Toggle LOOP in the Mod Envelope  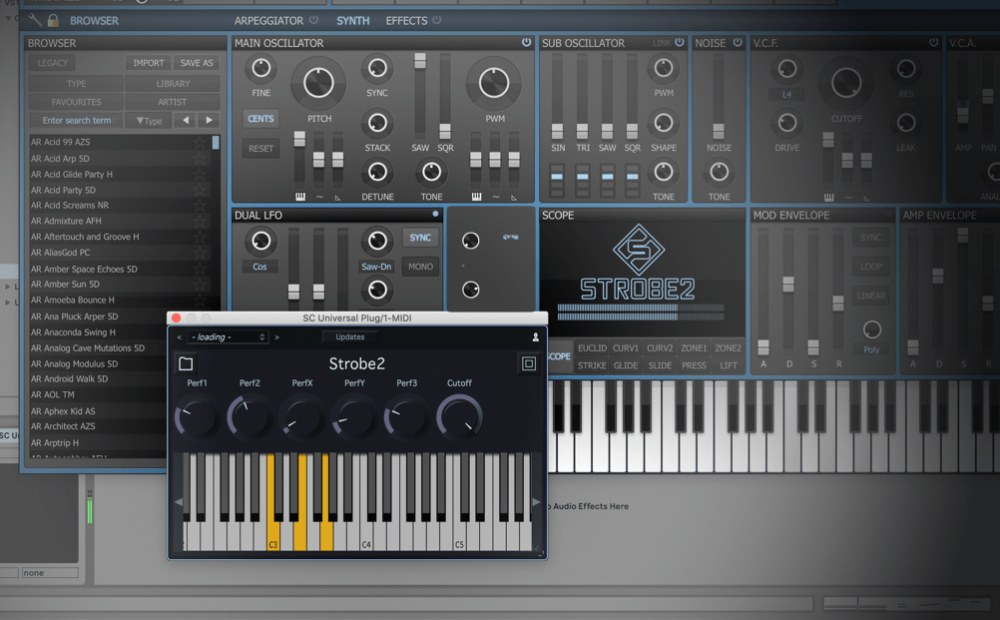click(871, 267)
